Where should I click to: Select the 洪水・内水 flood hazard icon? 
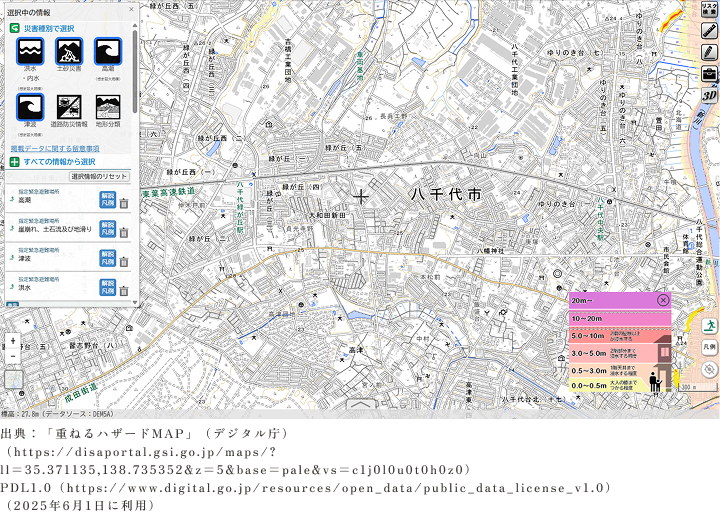tap(31, 52)
